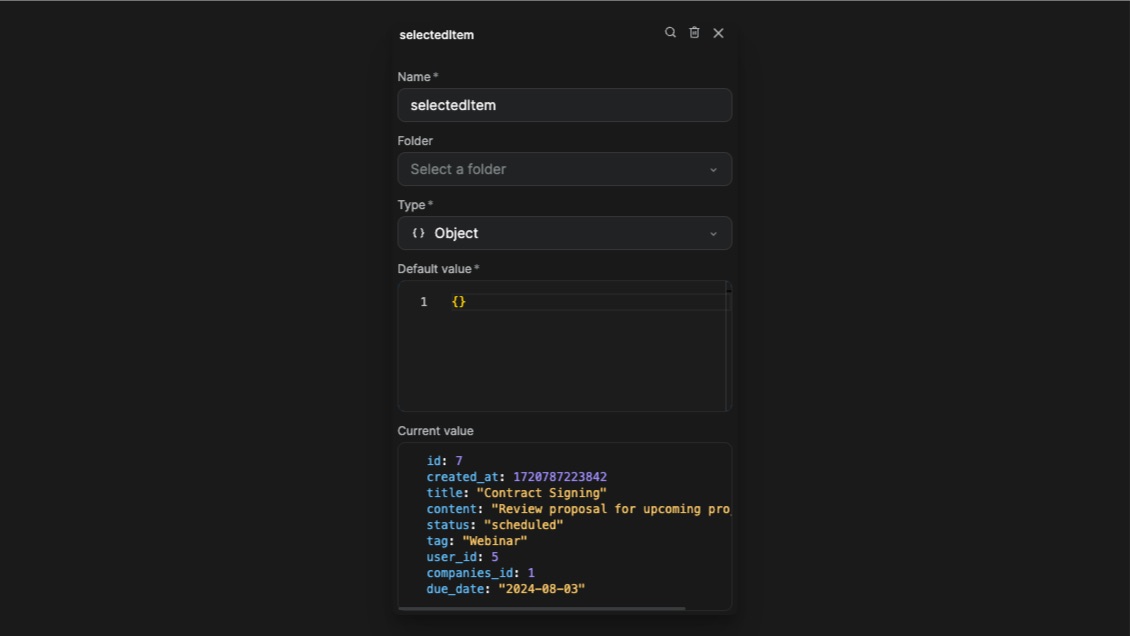
Task: Click the {} Object type icon
Action: pyautogui.click(x=419, y=233)
